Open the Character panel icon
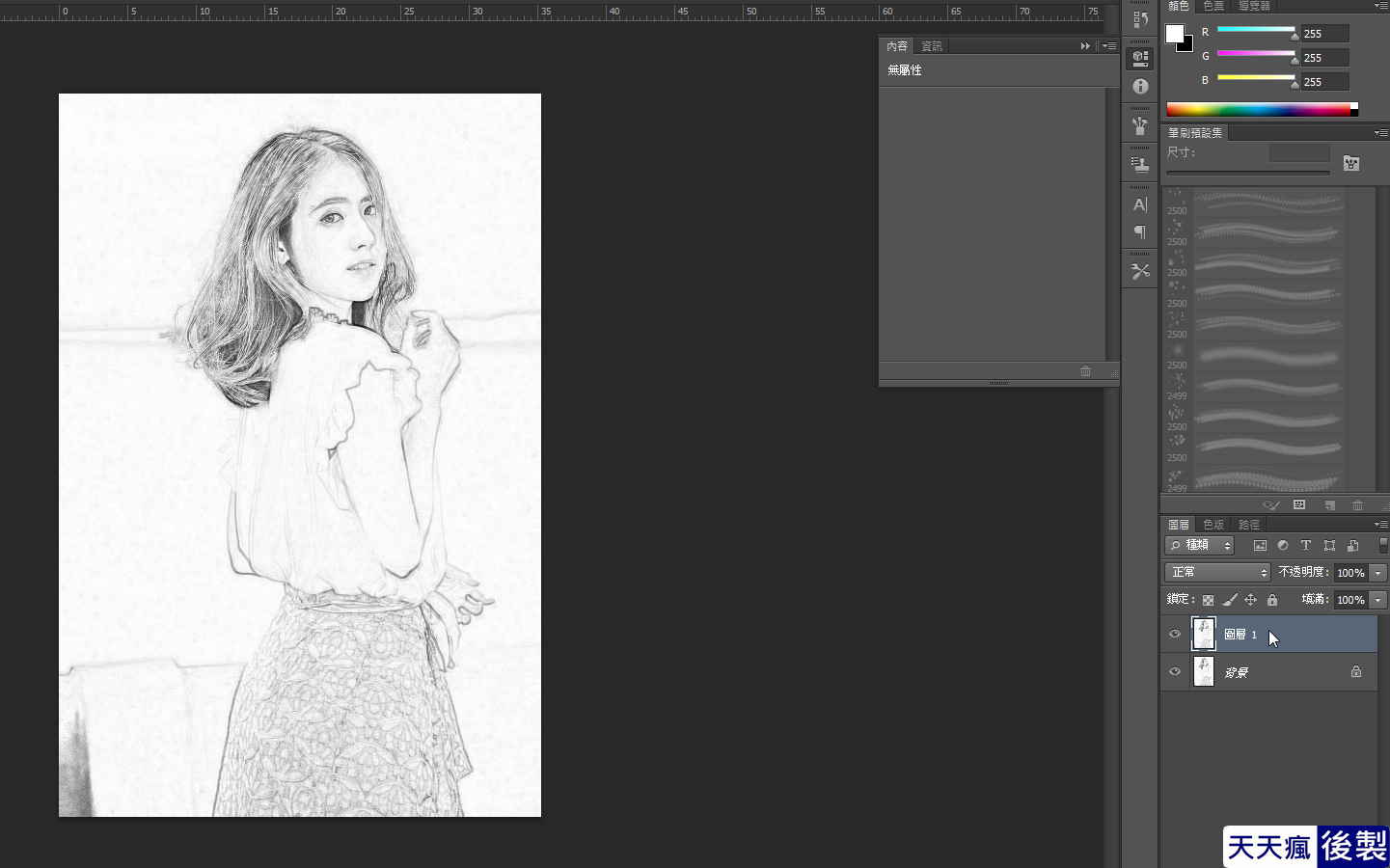Viewport: 1390px width, 868px height. (1140, 204)
